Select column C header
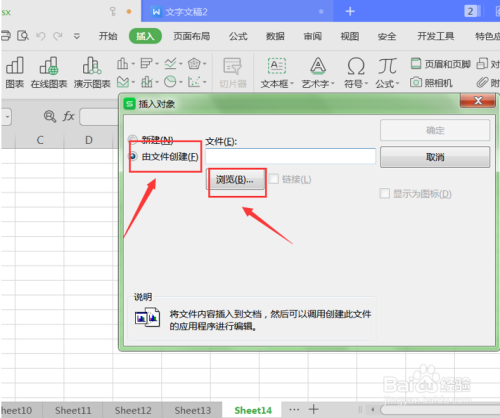500x418 pixels. [x=40, y=140]
